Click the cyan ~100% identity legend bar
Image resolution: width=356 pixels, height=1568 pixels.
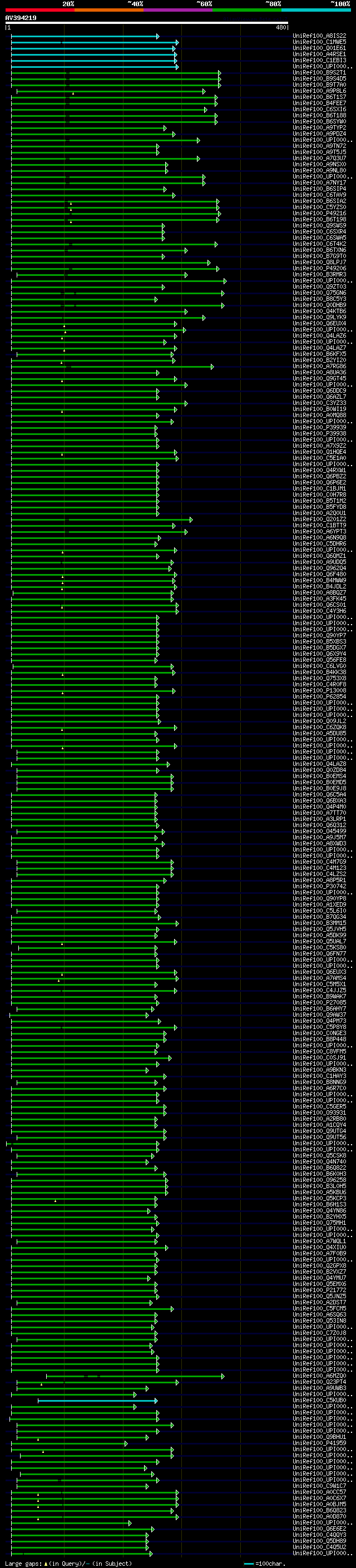[316, 10]
